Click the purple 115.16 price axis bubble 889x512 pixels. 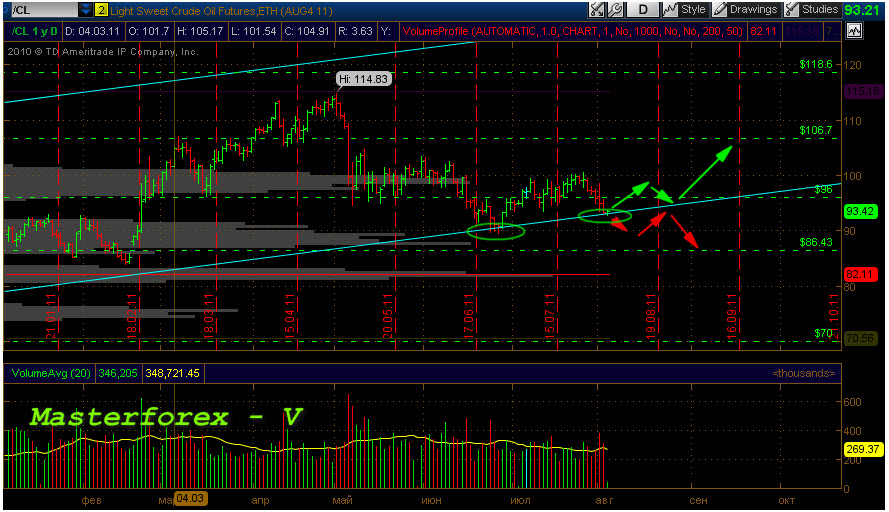click(x=862, y=91)
